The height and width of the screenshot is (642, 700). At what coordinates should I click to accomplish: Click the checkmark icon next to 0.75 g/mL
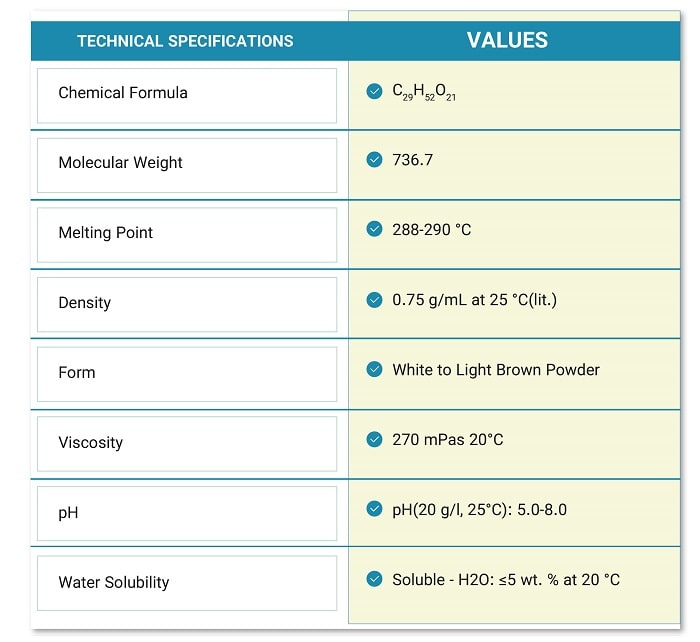[375, 300]
